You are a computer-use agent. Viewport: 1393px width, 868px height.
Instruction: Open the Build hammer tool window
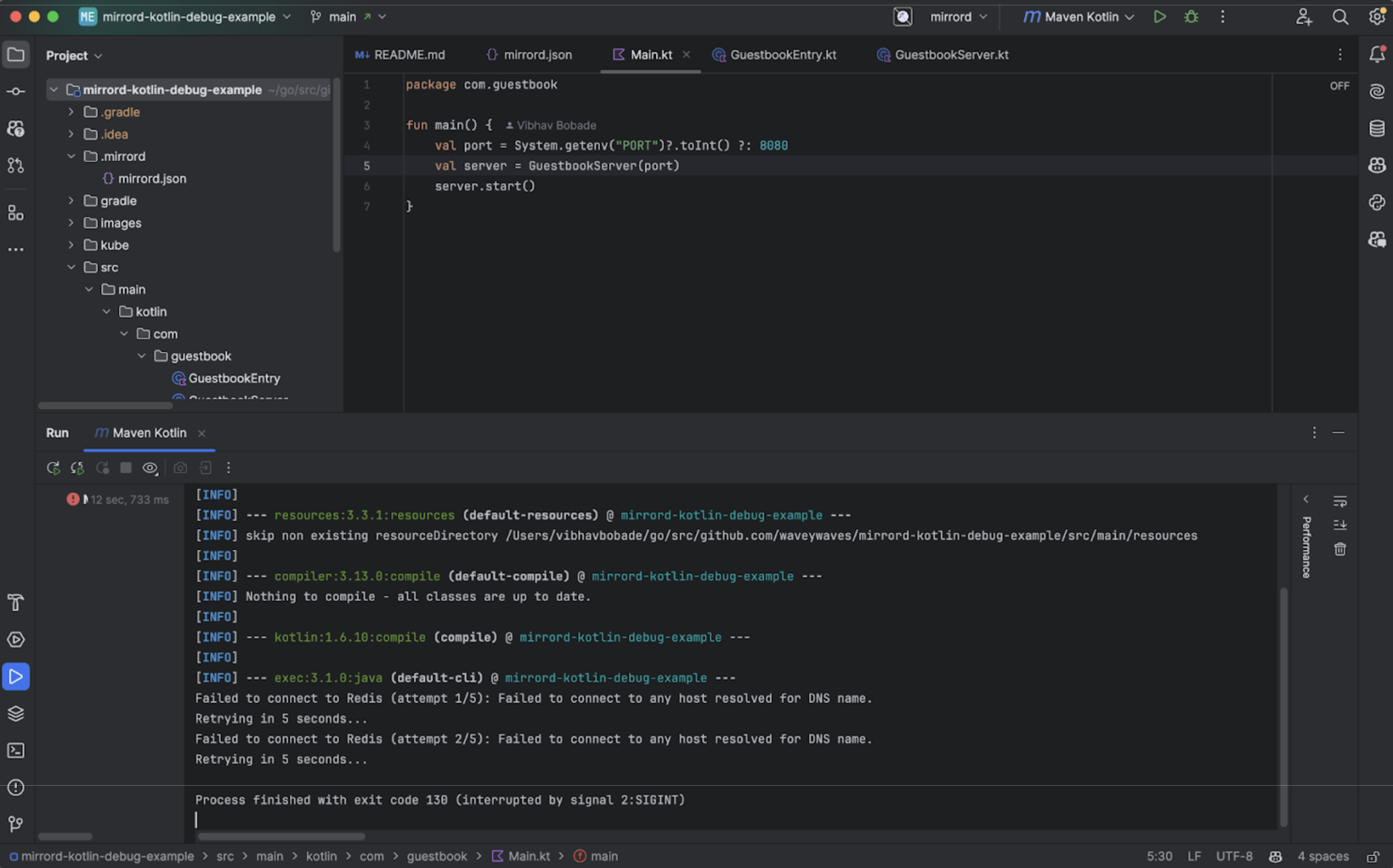16,602
